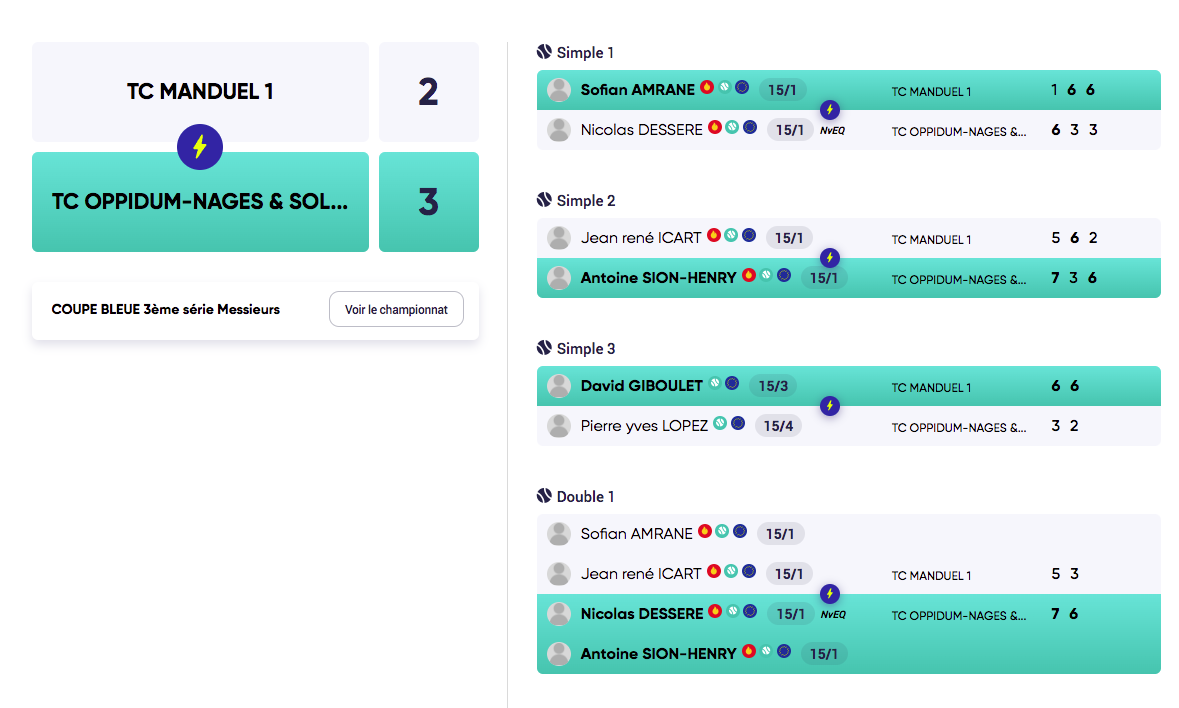Viewport: 1179px width, 708px height.
Task: Click the Simple 2 lightning bolt badge
Action: click(x=829, y=258)
